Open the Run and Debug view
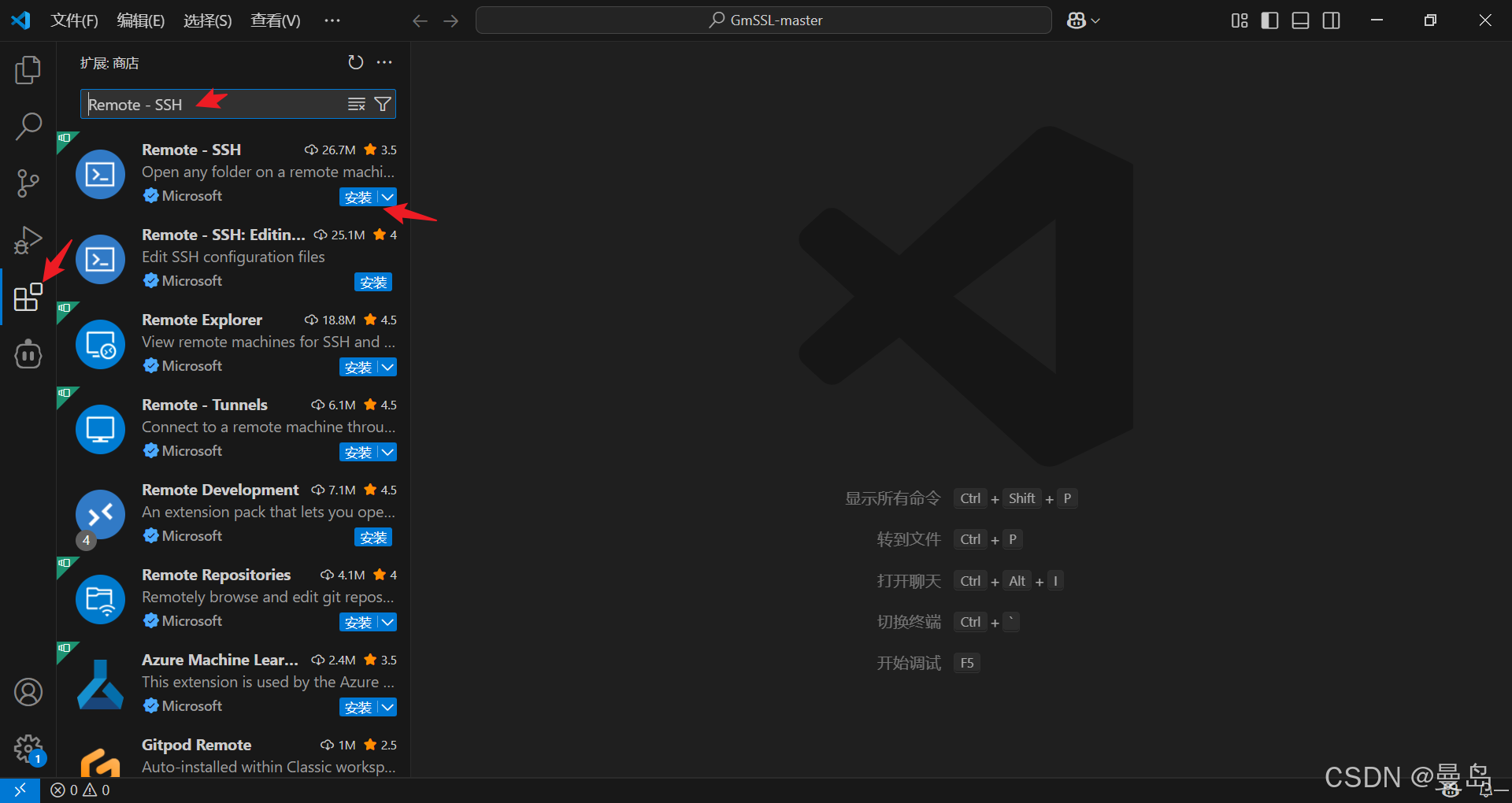The image size is (1512, 803). click(x=28, y=240)
